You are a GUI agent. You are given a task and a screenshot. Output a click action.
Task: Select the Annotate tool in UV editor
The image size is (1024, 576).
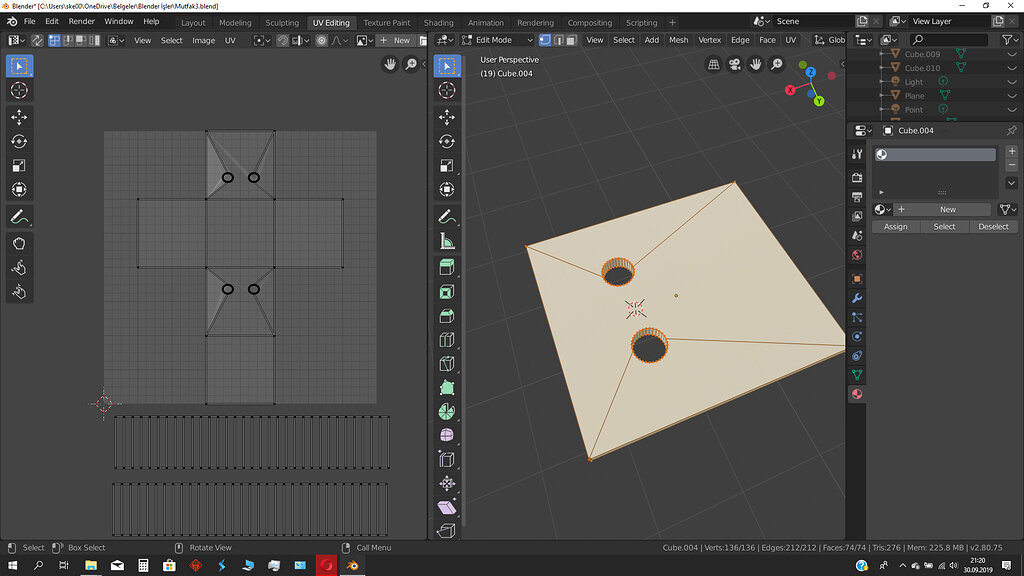pos(19,216)
